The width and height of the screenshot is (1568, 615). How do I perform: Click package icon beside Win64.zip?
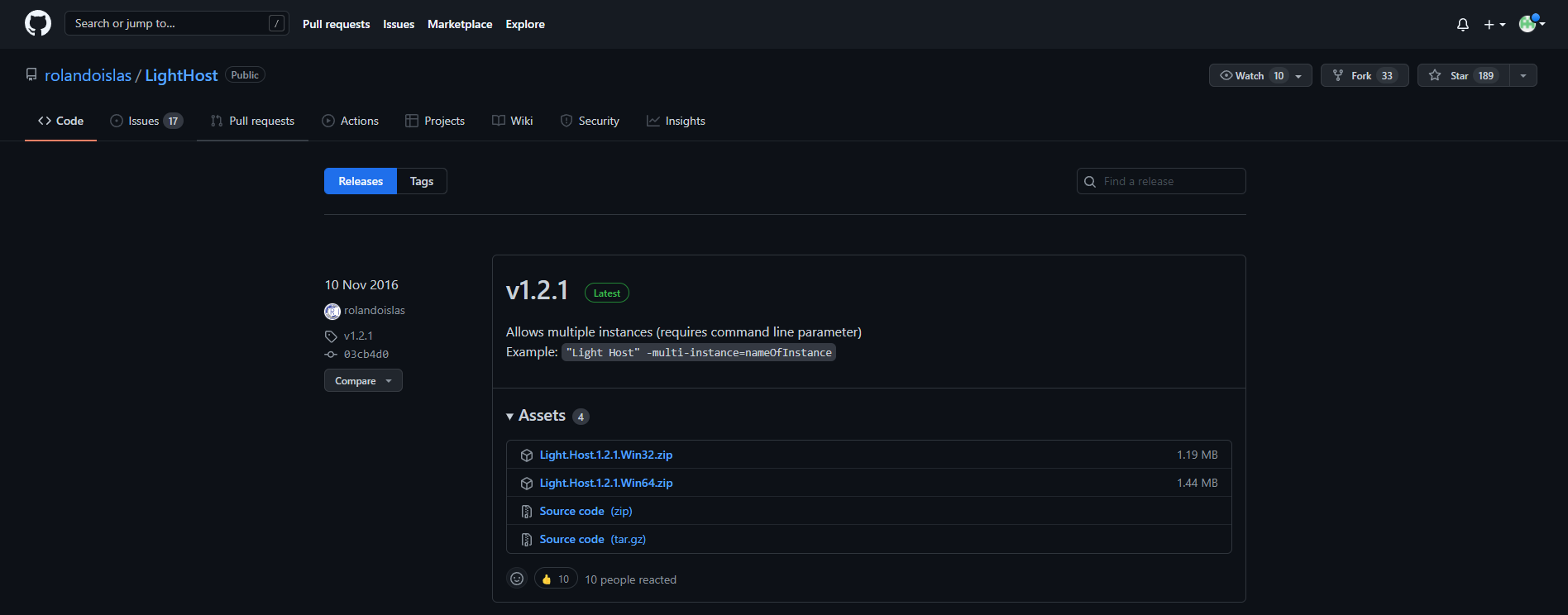[x=527, y=484]
